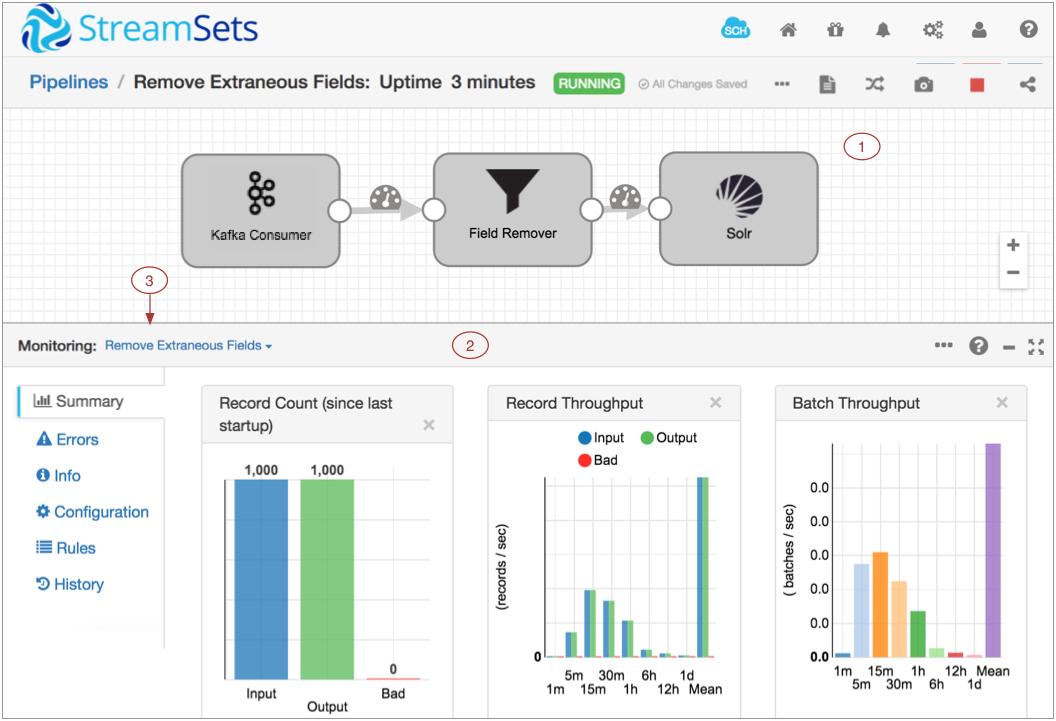Switch to the Errors tab

pyautogui.click(x=68, y=439)
